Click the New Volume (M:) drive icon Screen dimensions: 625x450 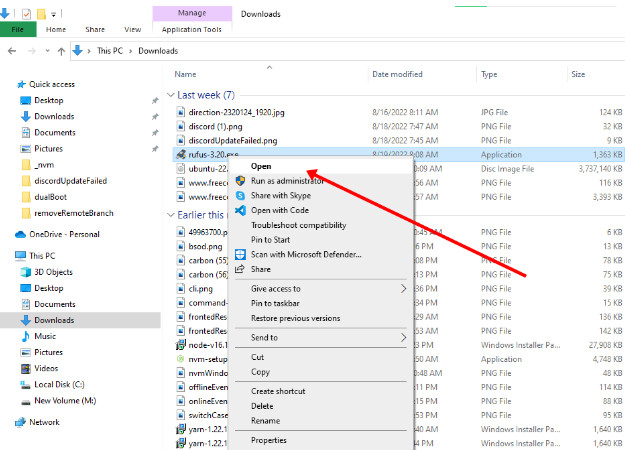[x=26, y=402]
